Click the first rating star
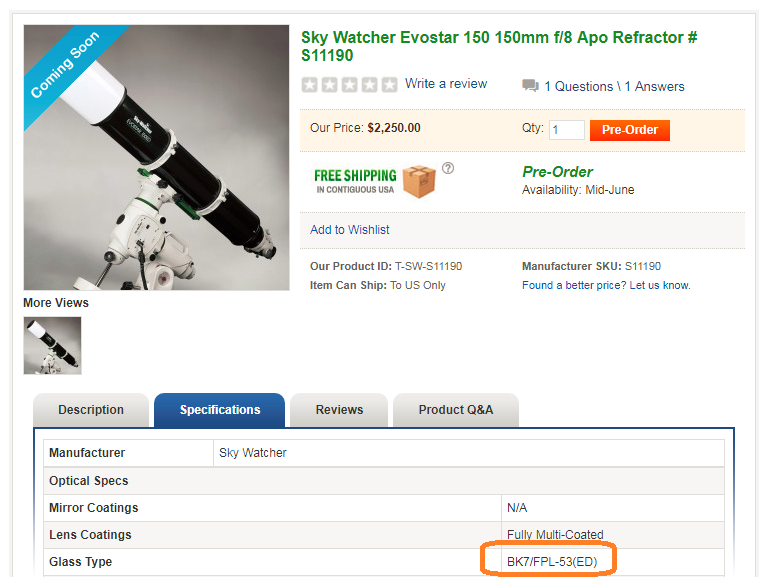This screenshot has width=768, height=577. click(x=310, y=85)
